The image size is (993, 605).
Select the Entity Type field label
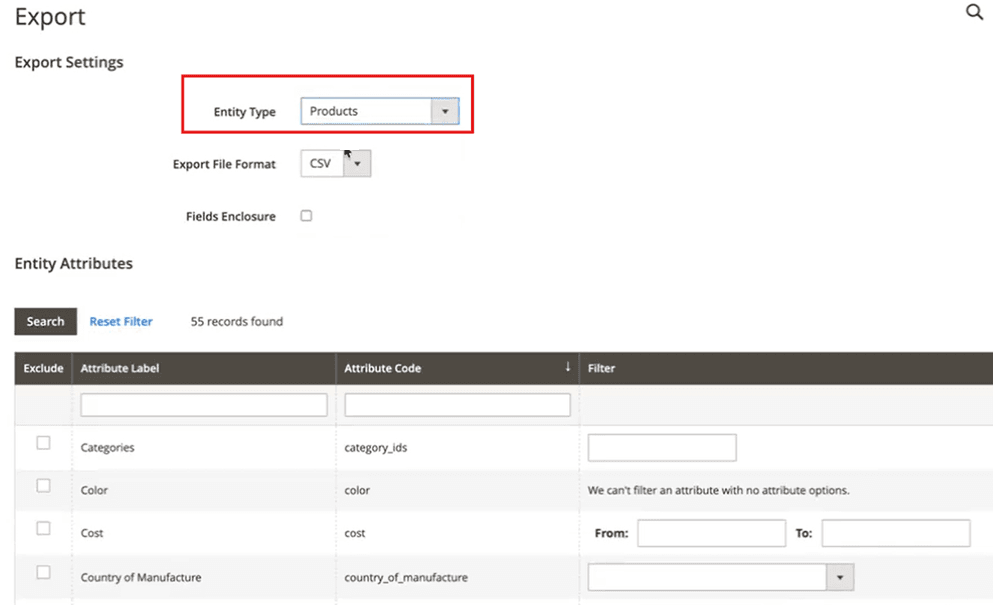(244, 111)
